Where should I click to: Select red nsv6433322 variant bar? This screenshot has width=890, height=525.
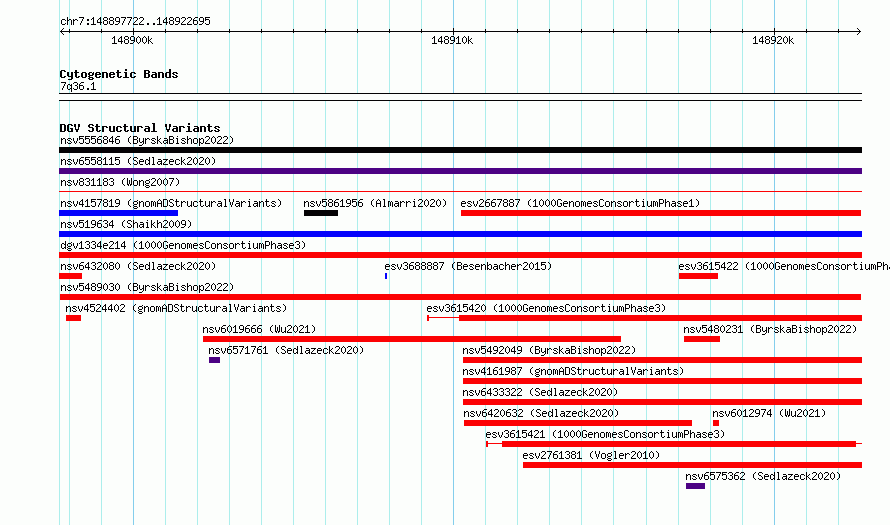click(662, 402)
